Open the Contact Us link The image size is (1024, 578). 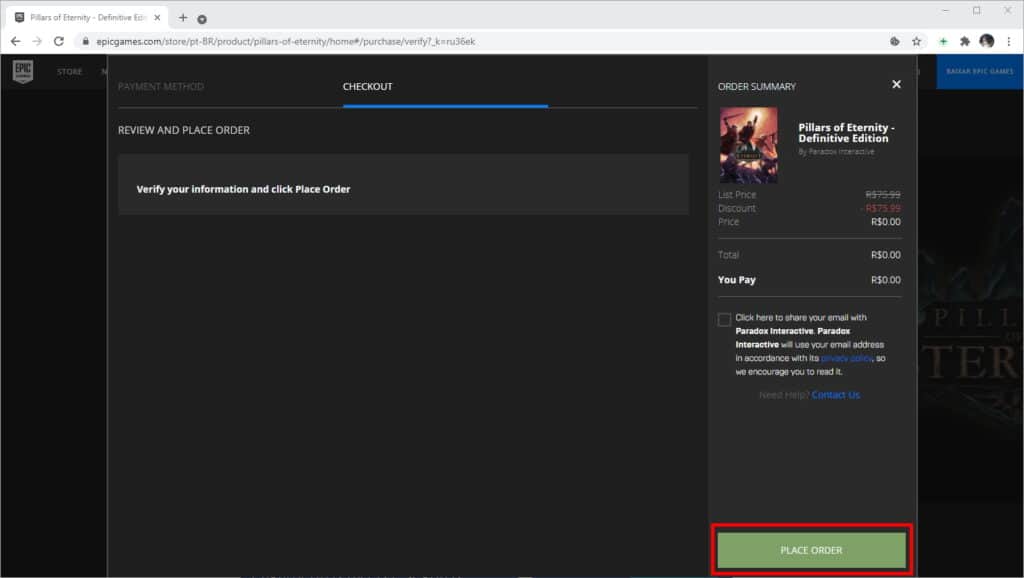click(x=835, y=394)
